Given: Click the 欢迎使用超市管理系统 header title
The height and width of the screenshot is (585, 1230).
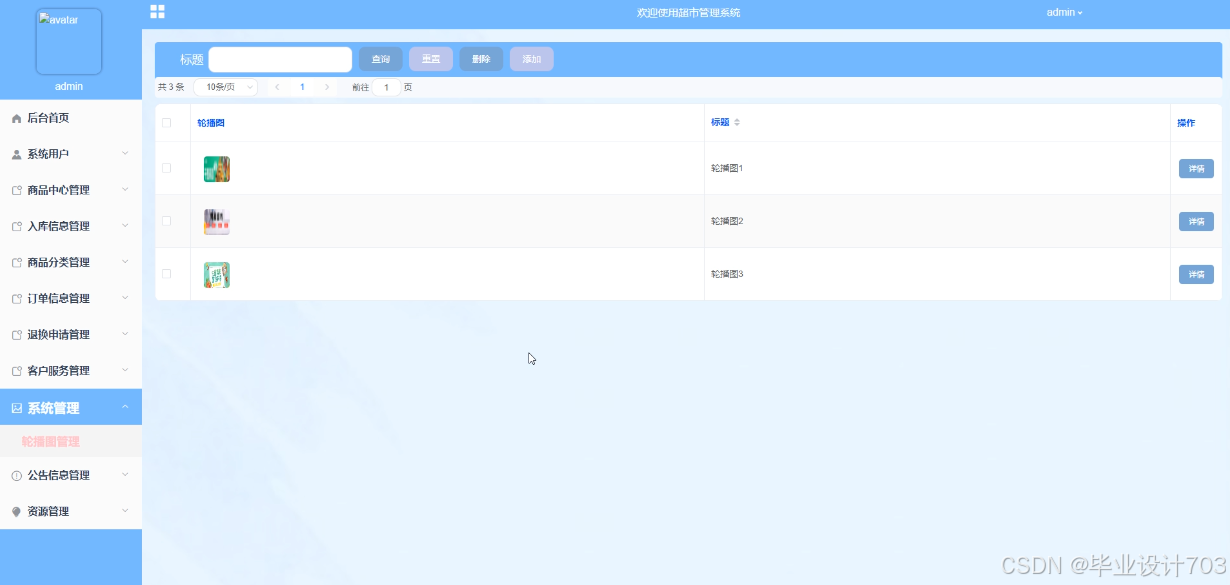Looking at the screenshot, I should 689,13.
